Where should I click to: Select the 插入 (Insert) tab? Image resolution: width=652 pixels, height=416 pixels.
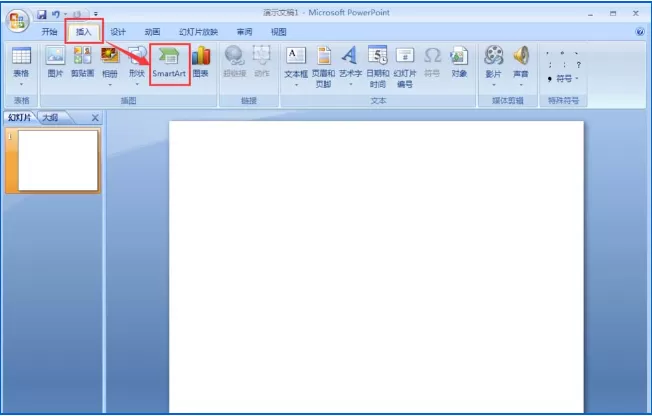83,32
